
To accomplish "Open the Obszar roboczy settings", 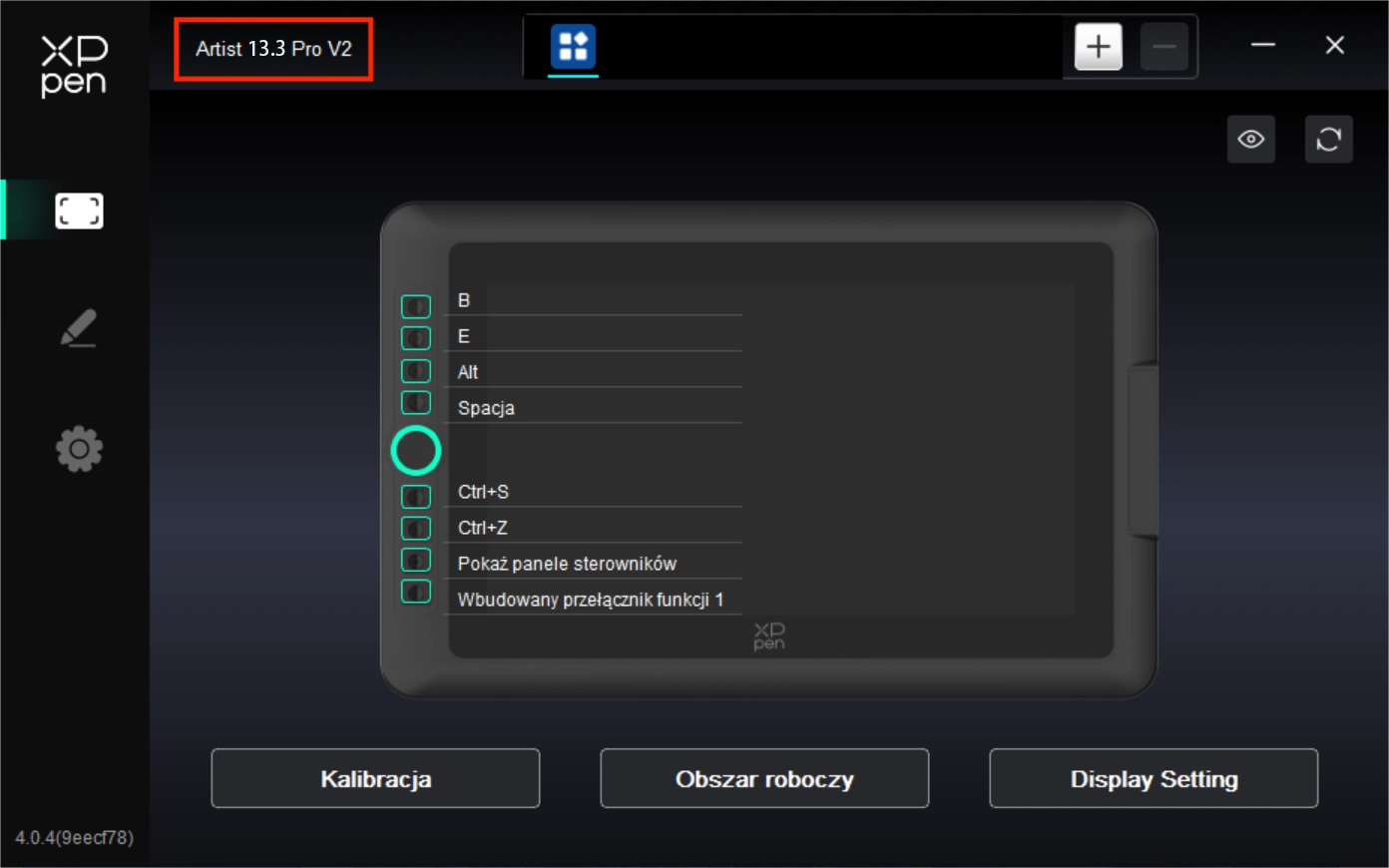I will tap(764, 778).
